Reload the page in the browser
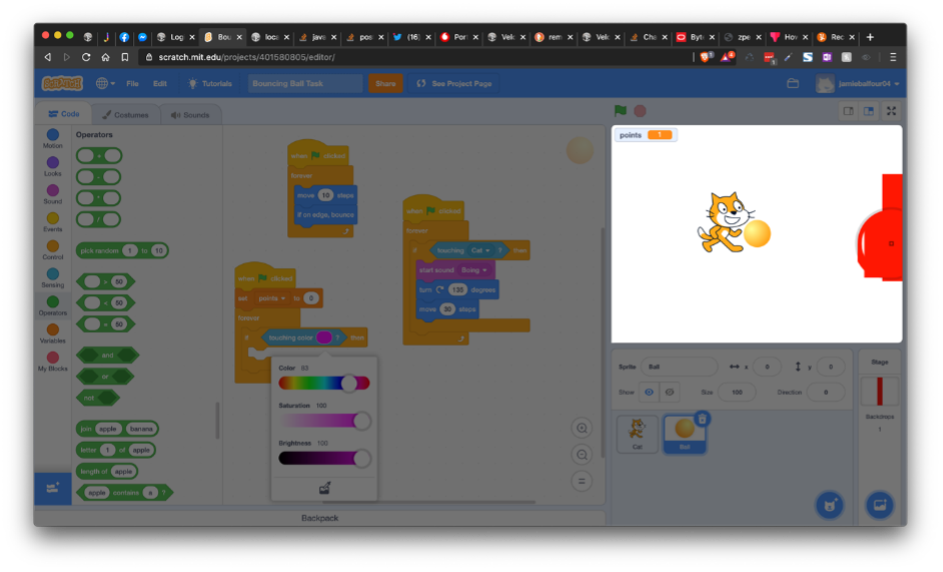The width and height of the screenshot is (943, 572). (86, 57)
